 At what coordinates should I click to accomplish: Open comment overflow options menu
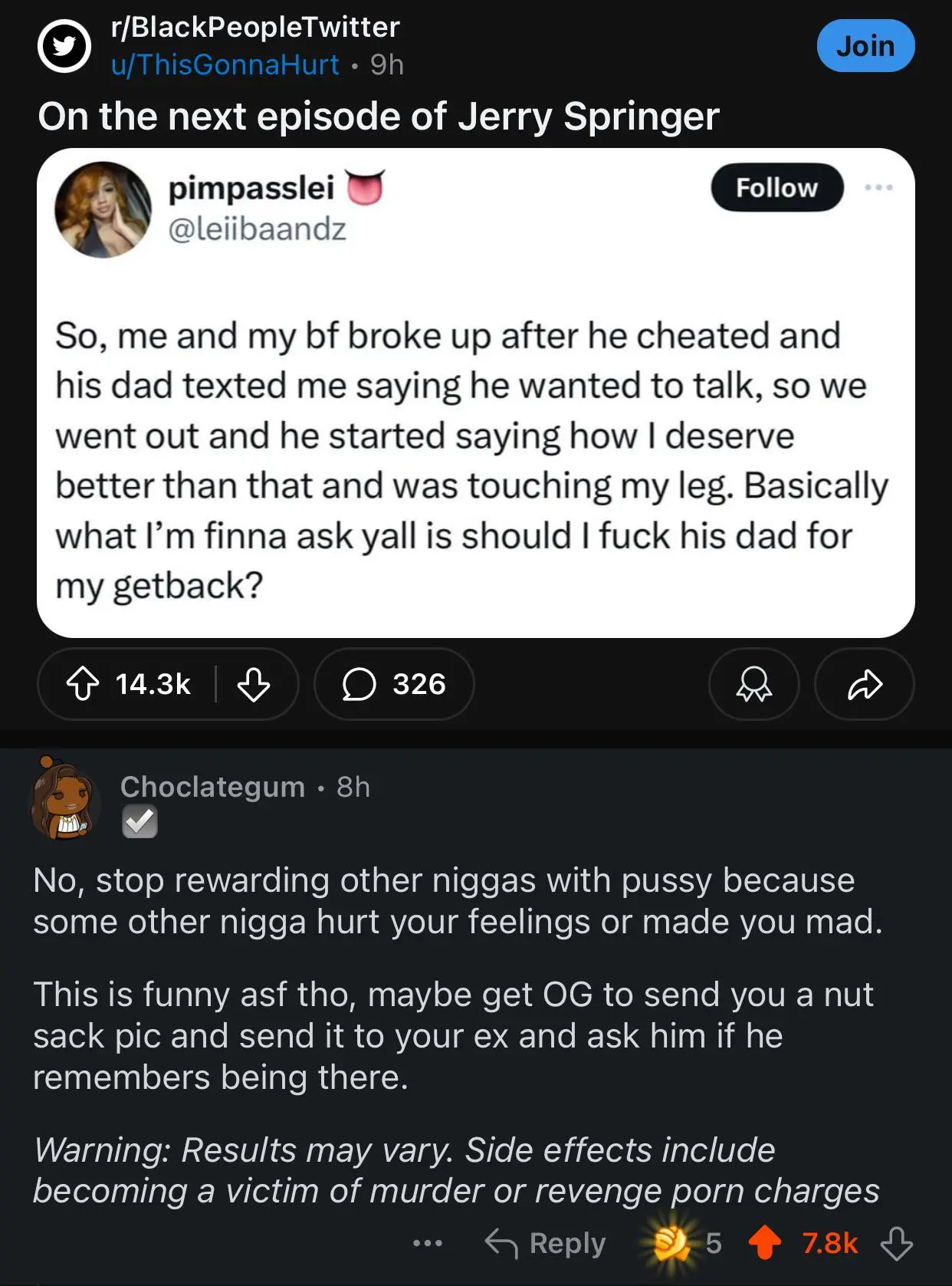pos(427,1243)
